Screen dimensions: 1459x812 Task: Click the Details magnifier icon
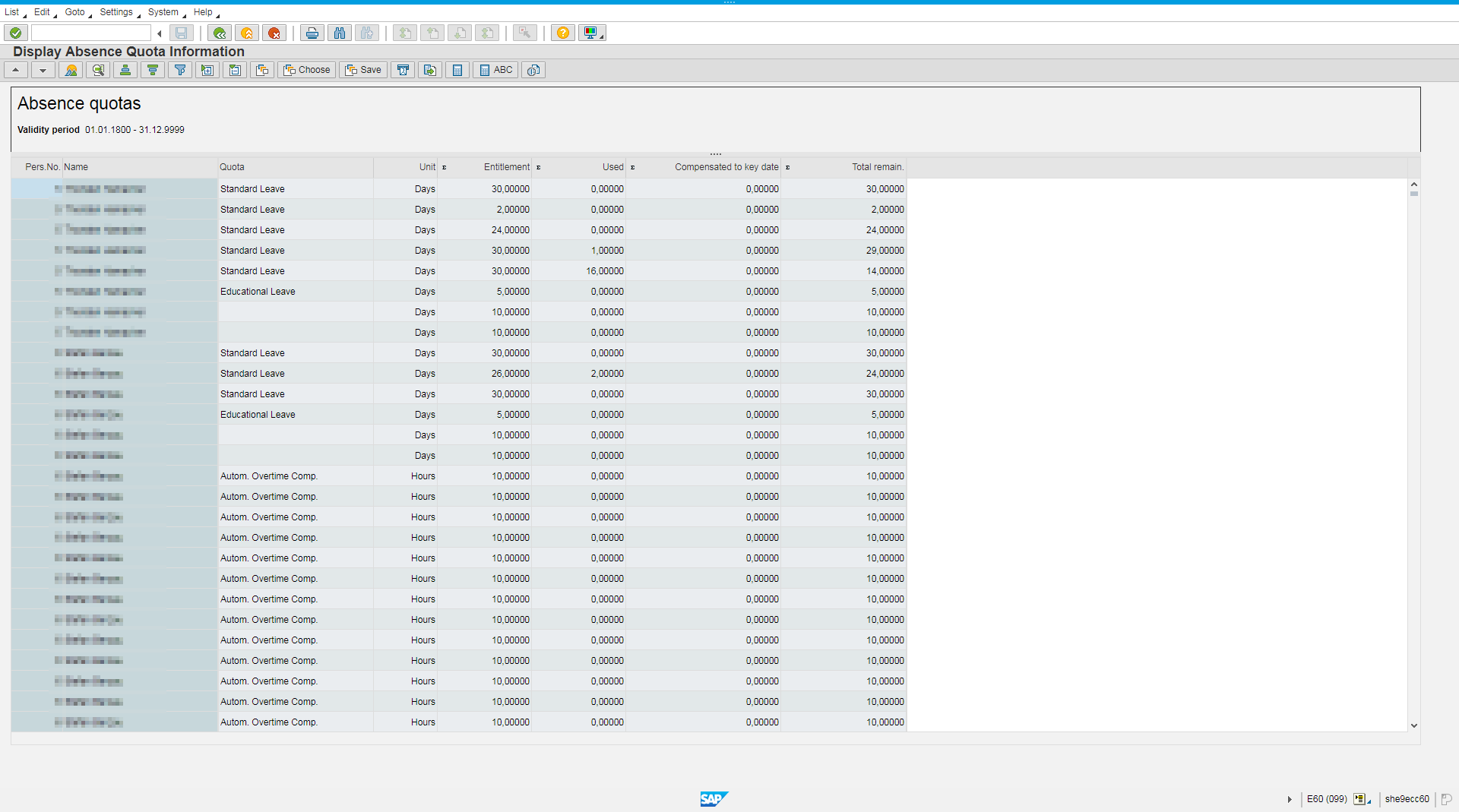coord(98,70)
